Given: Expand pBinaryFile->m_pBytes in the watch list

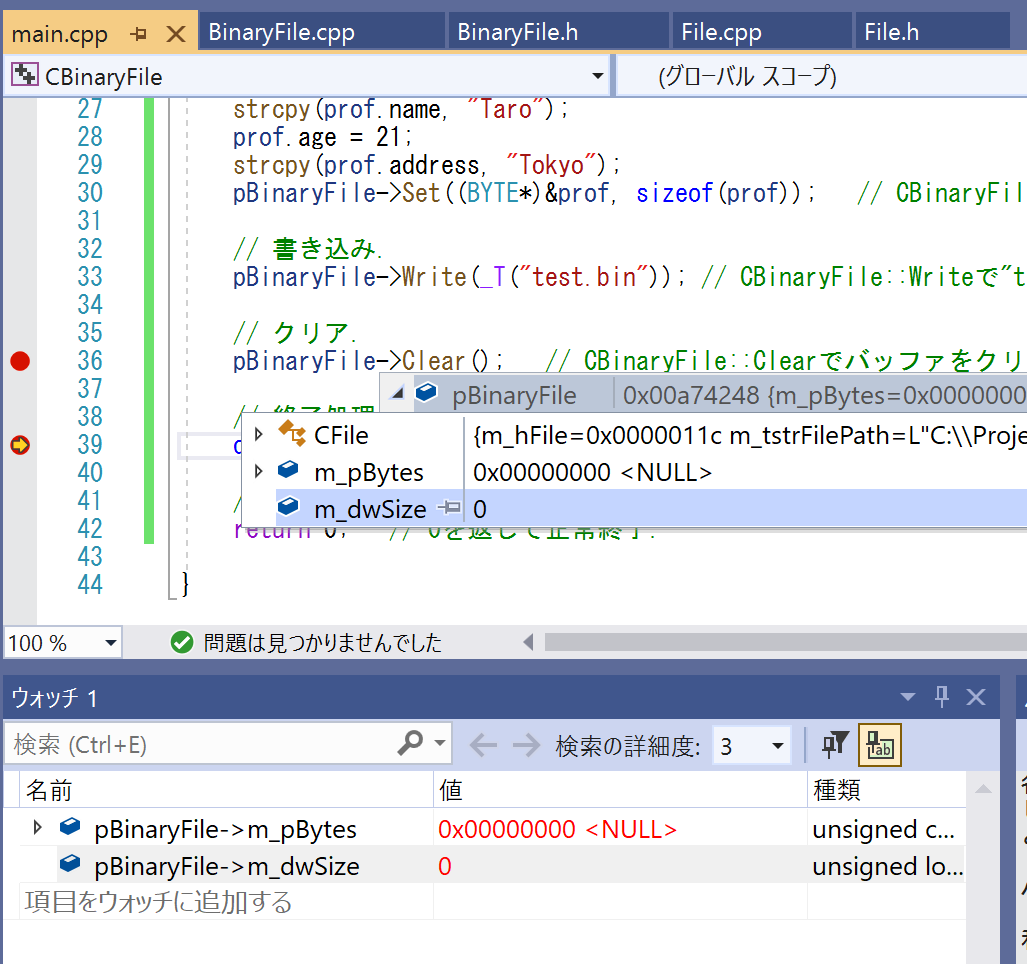Looking at the screenshot, I should 37,827.
